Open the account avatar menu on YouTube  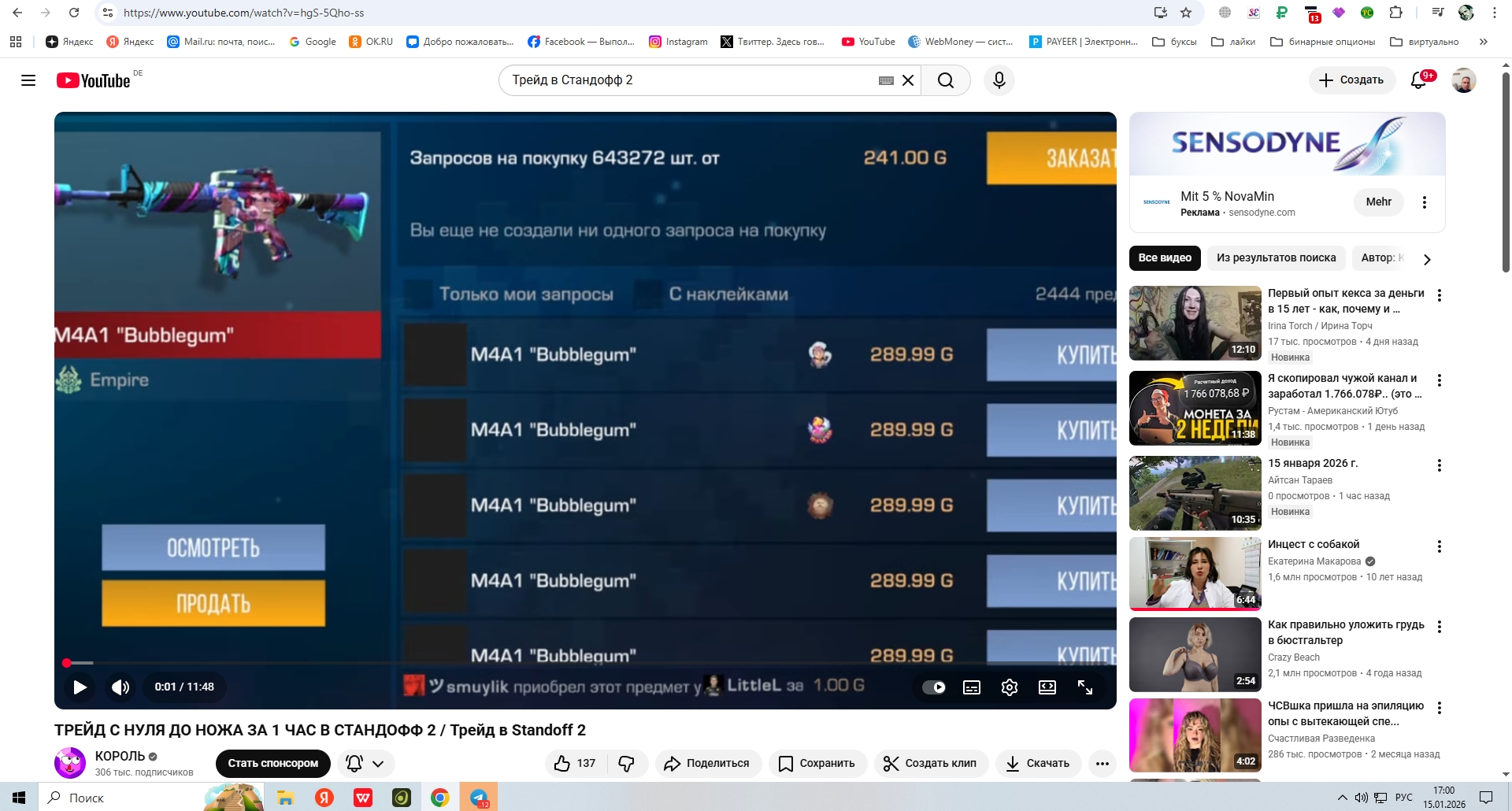[1464, 80]
